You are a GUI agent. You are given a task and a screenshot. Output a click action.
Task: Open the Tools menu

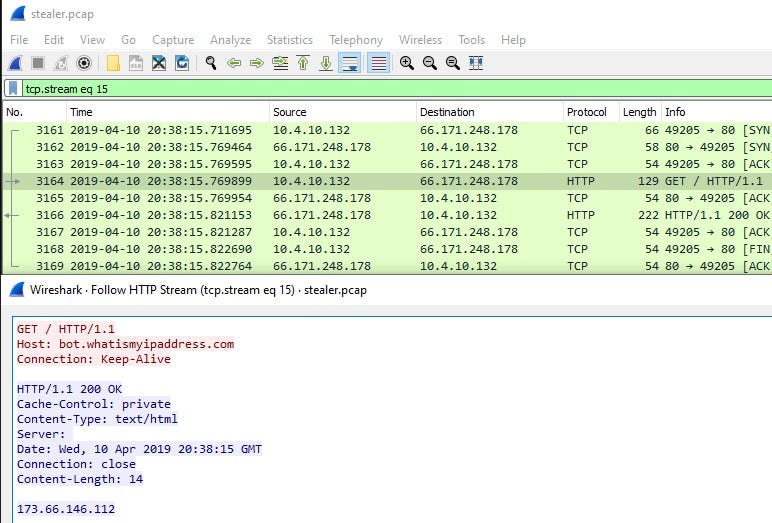[471, 40]
